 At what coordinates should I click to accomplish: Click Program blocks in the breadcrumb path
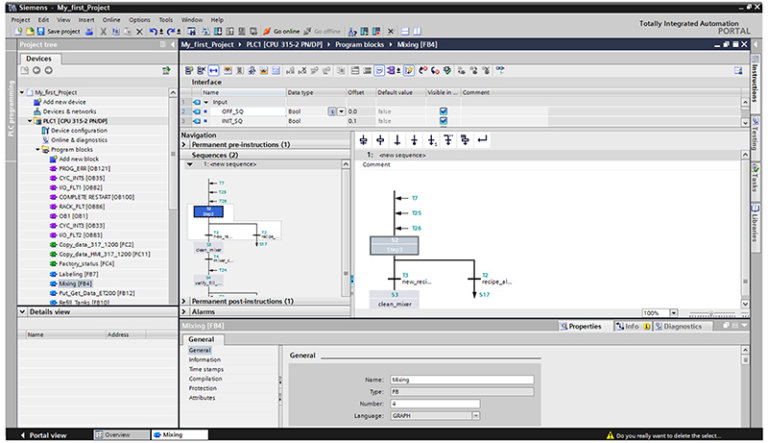click(359, 45)
